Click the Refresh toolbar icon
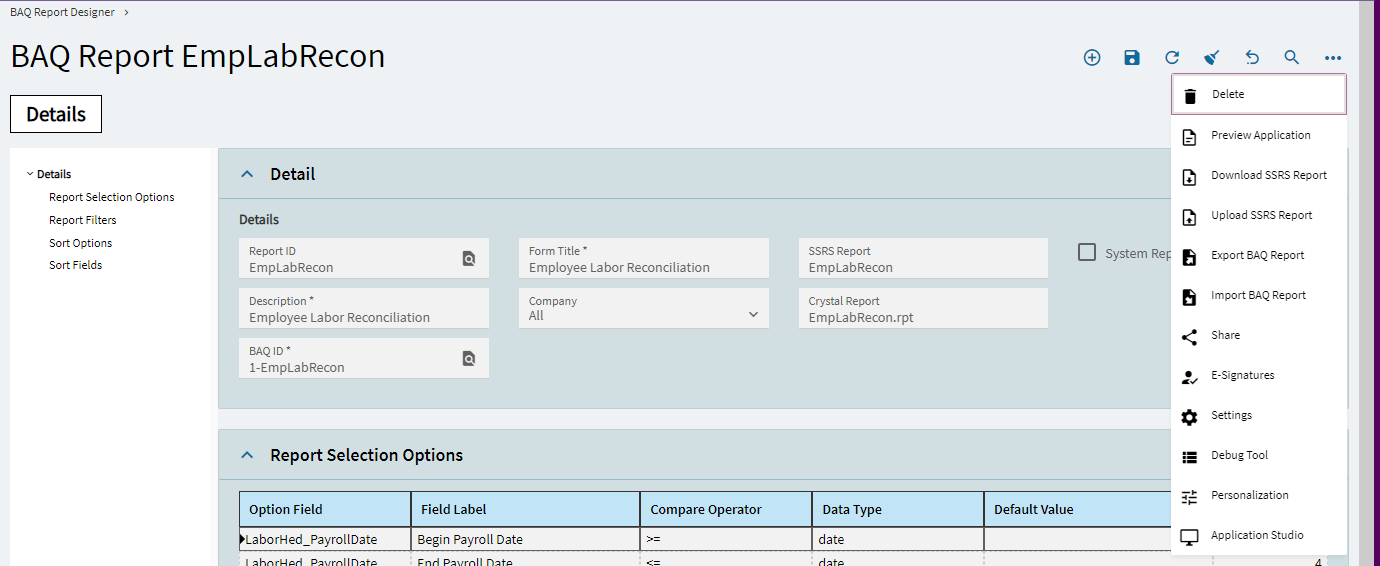 coord(1172,58)
